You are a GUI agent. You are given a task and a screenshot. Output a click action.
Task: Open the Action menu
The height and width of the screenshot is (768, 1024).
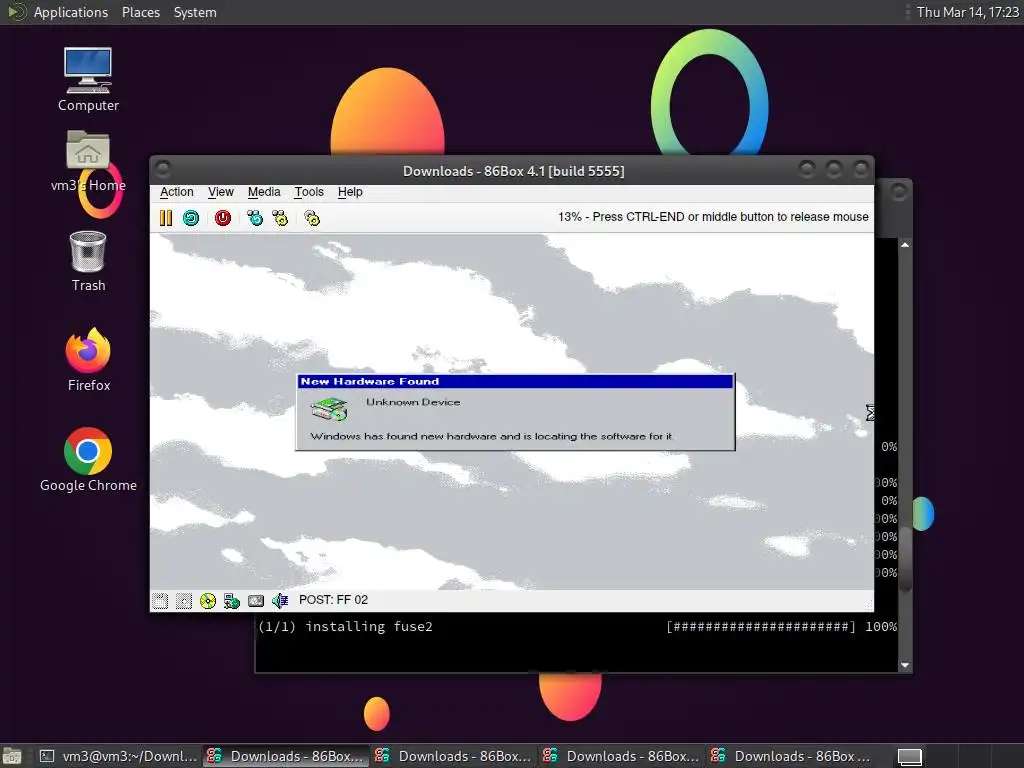(177, 192)
